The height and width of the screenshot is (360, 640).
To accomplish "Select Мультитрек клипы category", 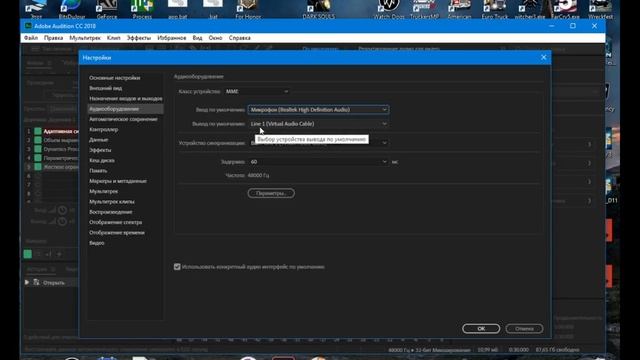I will 112,202.
